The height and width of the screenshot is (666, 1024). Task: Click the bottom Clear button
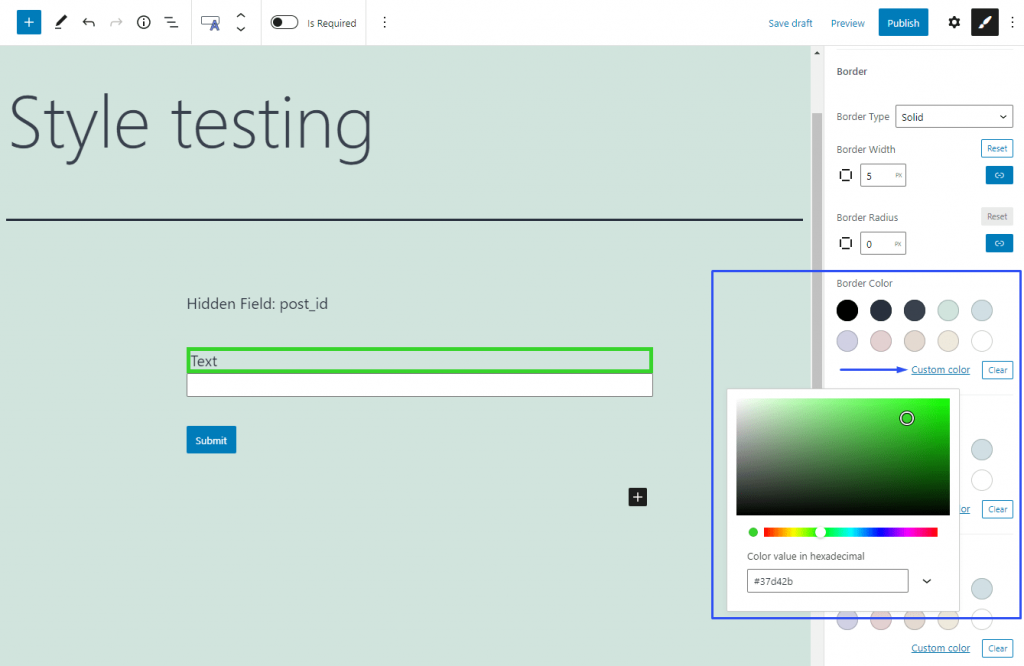(x=997, y=648)
